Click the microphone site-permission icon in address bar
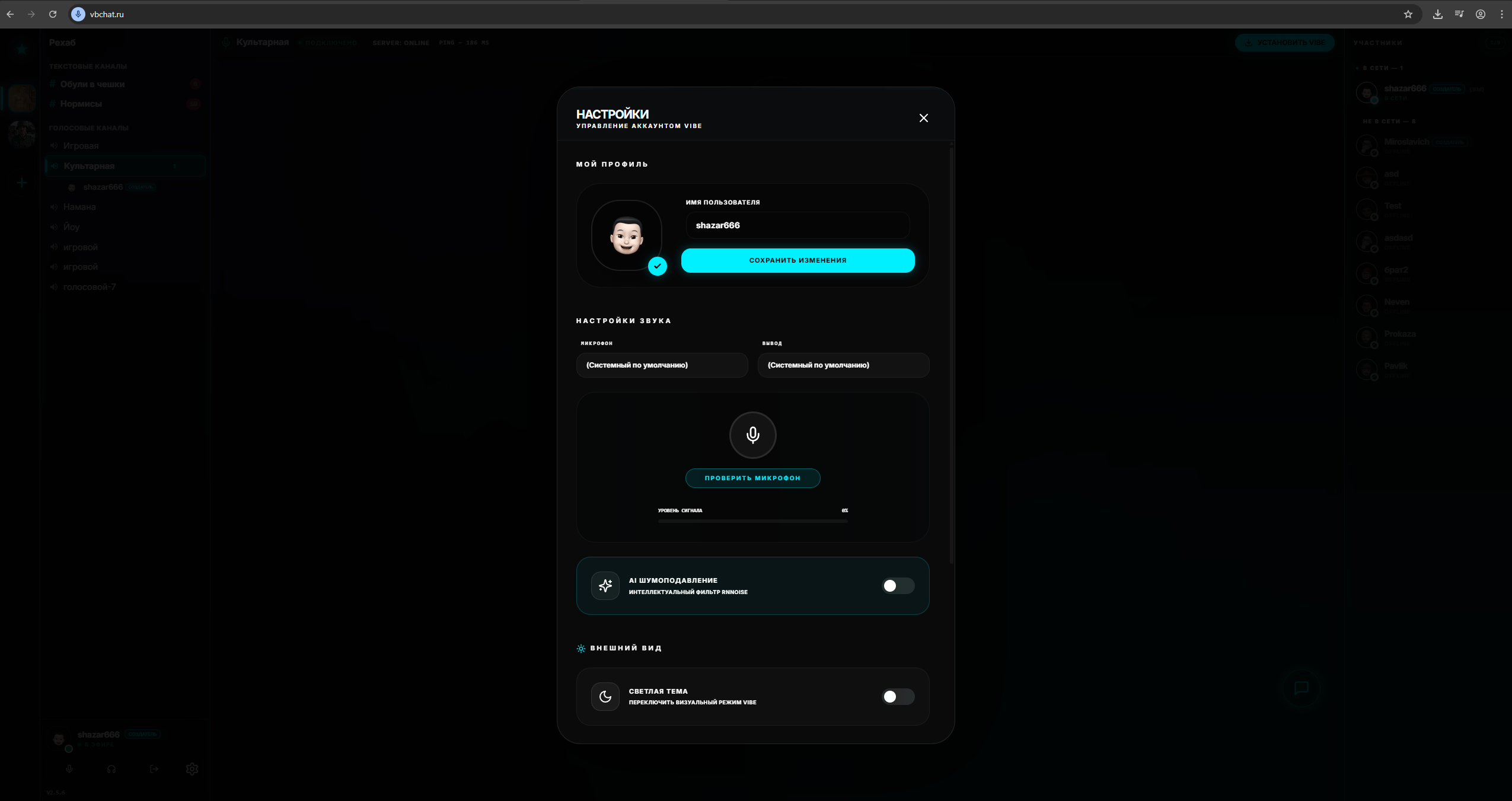The image size is (1512, 801). pos(78,14)
